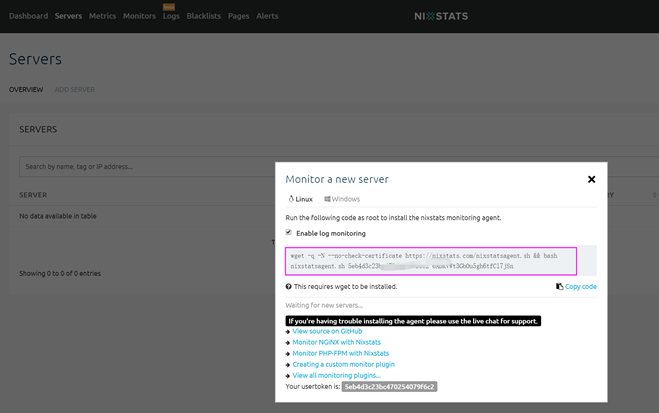Open Alerts in top navigation
Viewport: 659px width, 413px height.
point(267,16)
